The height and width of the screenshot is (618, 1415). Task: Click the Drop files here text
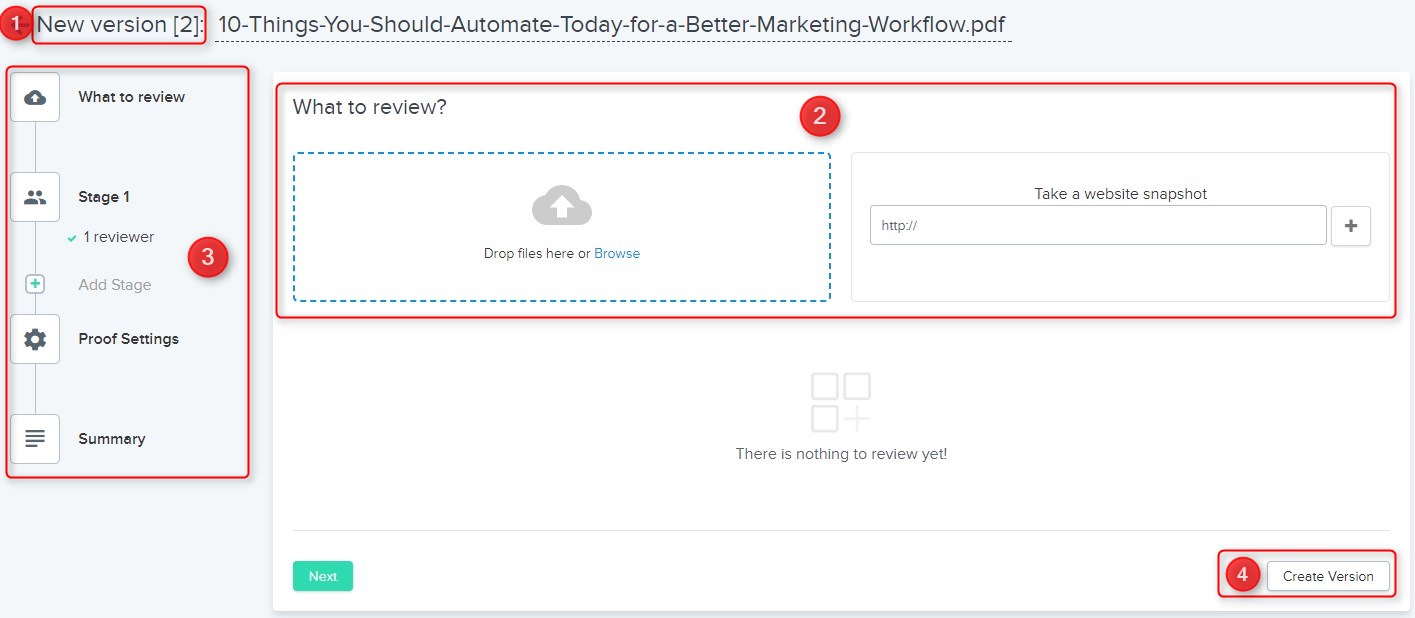pyautogui.click(x=529, y=254)
